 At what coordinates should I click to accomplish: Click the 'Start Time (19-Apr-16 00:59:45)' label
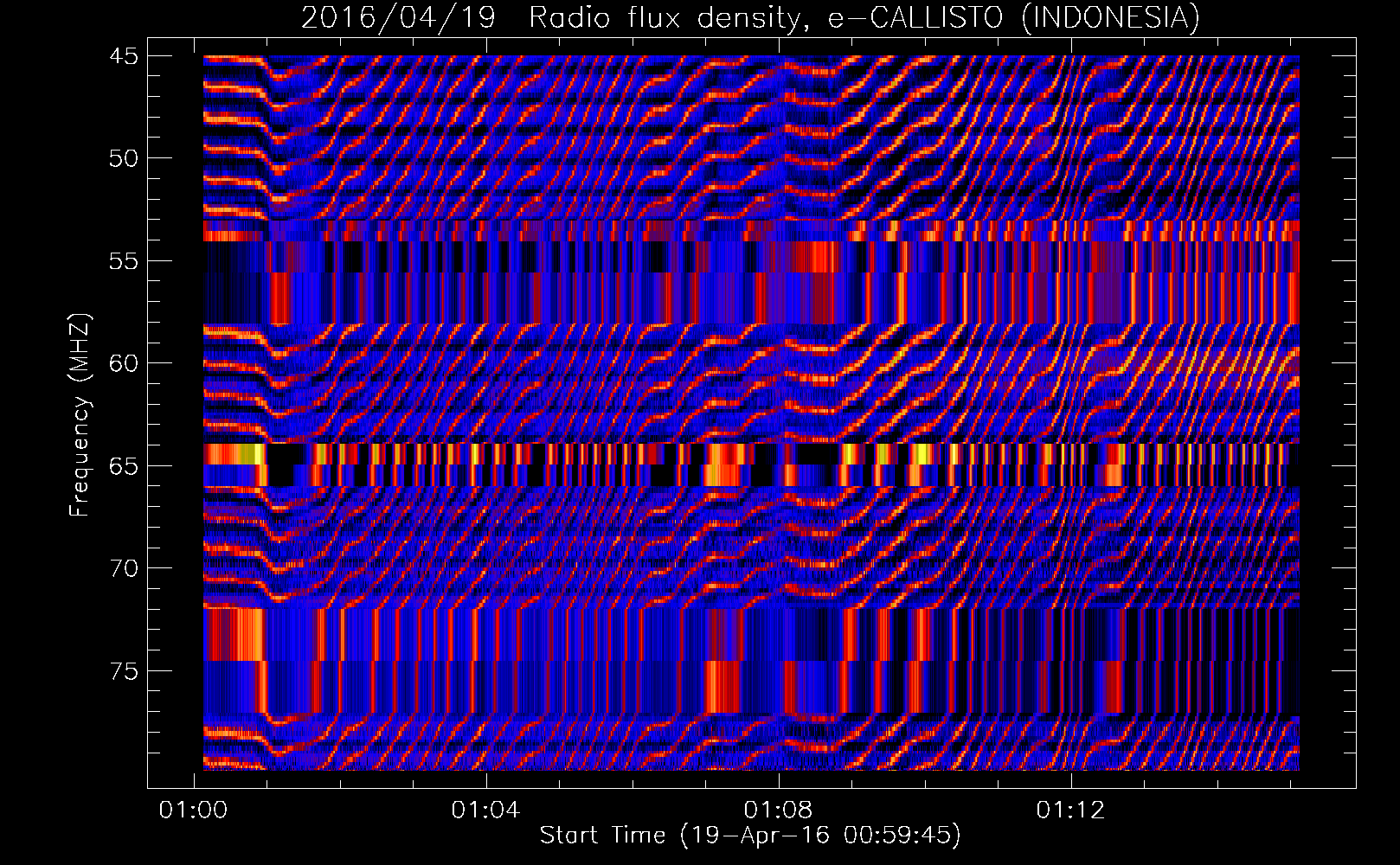pyautogui.click(x=750, y=835)
